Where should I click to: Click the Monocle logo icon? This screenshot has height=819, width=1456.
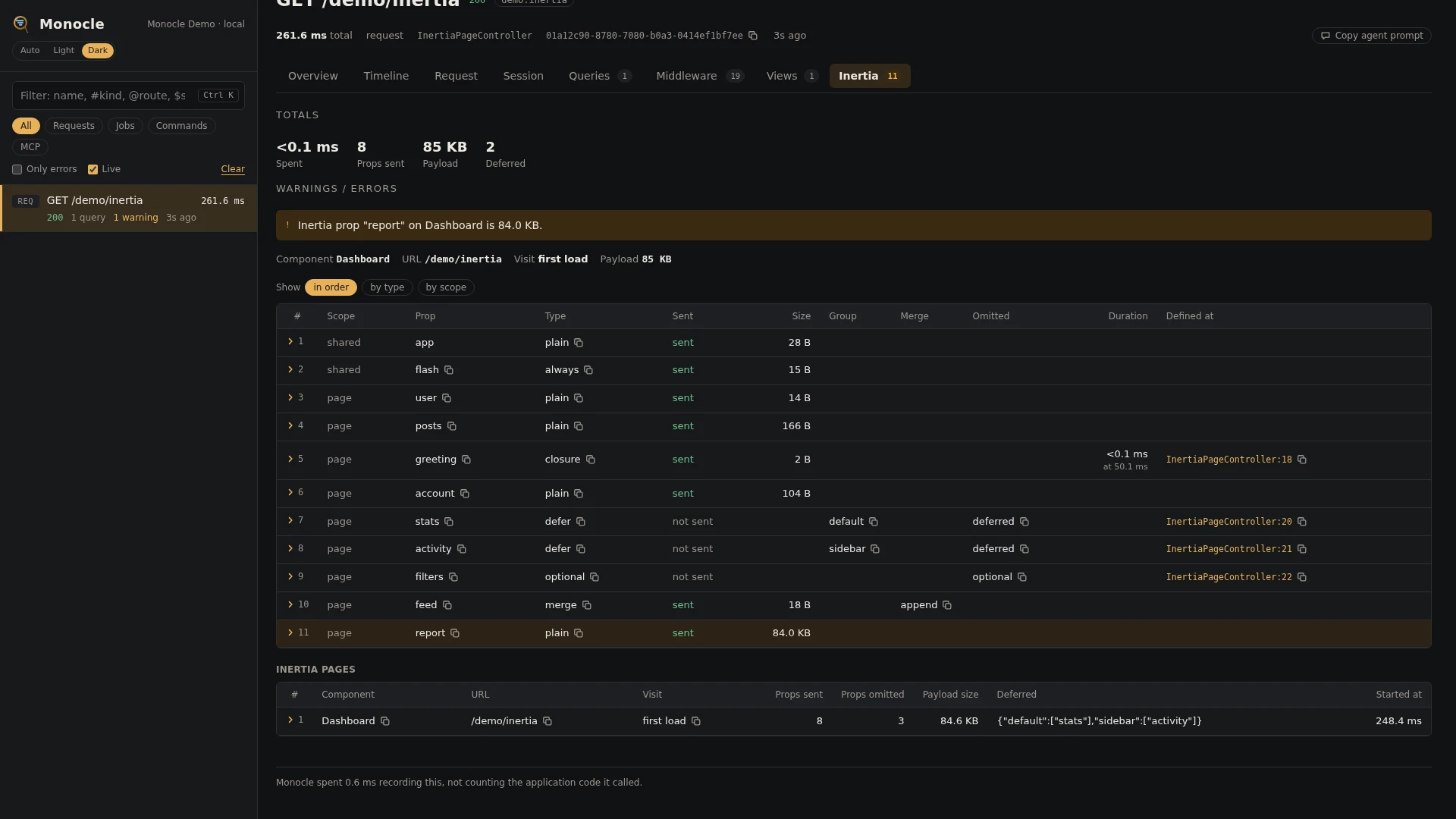21,24
